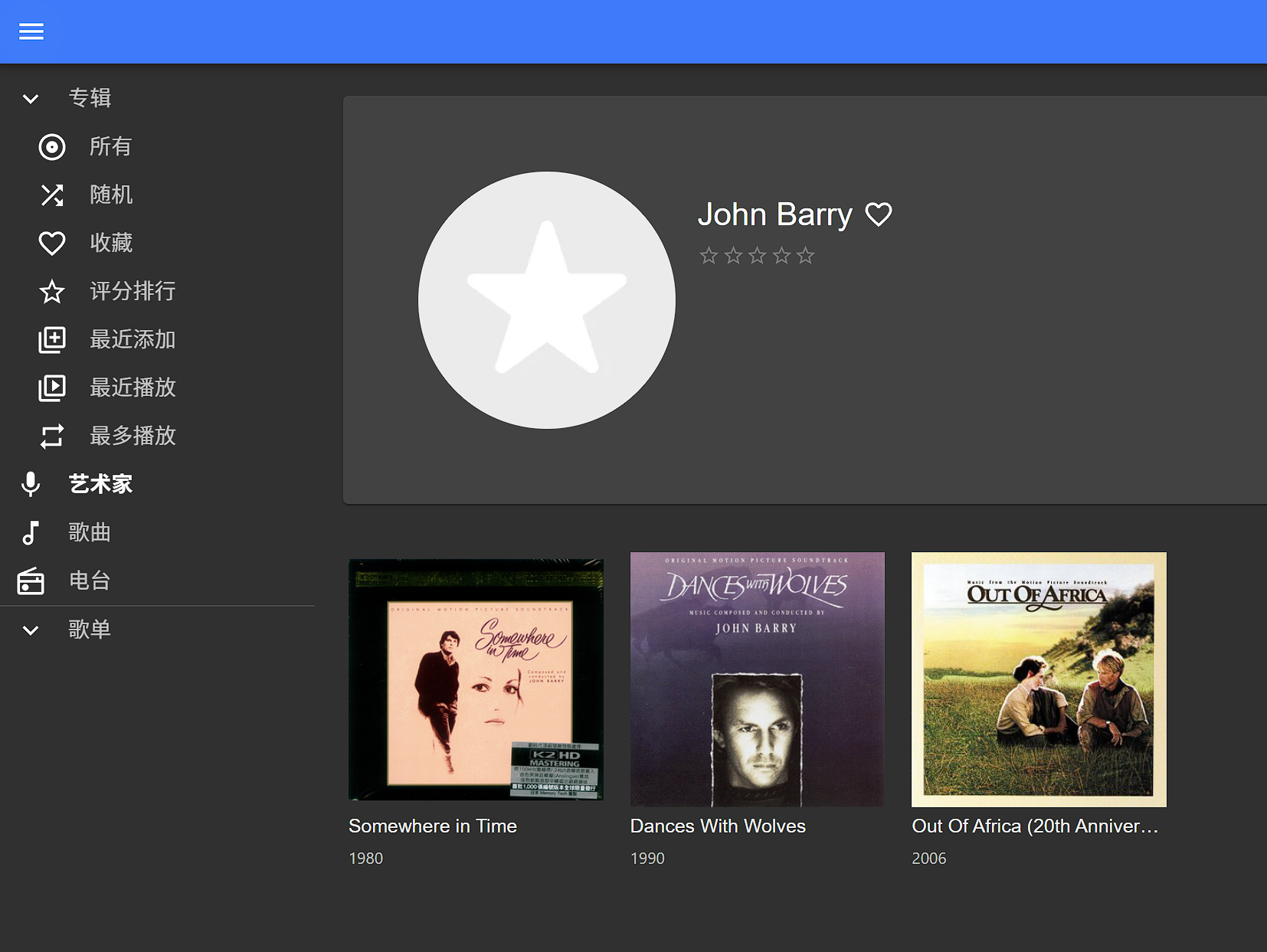Open the 专辑 menu label

[90, 98]
